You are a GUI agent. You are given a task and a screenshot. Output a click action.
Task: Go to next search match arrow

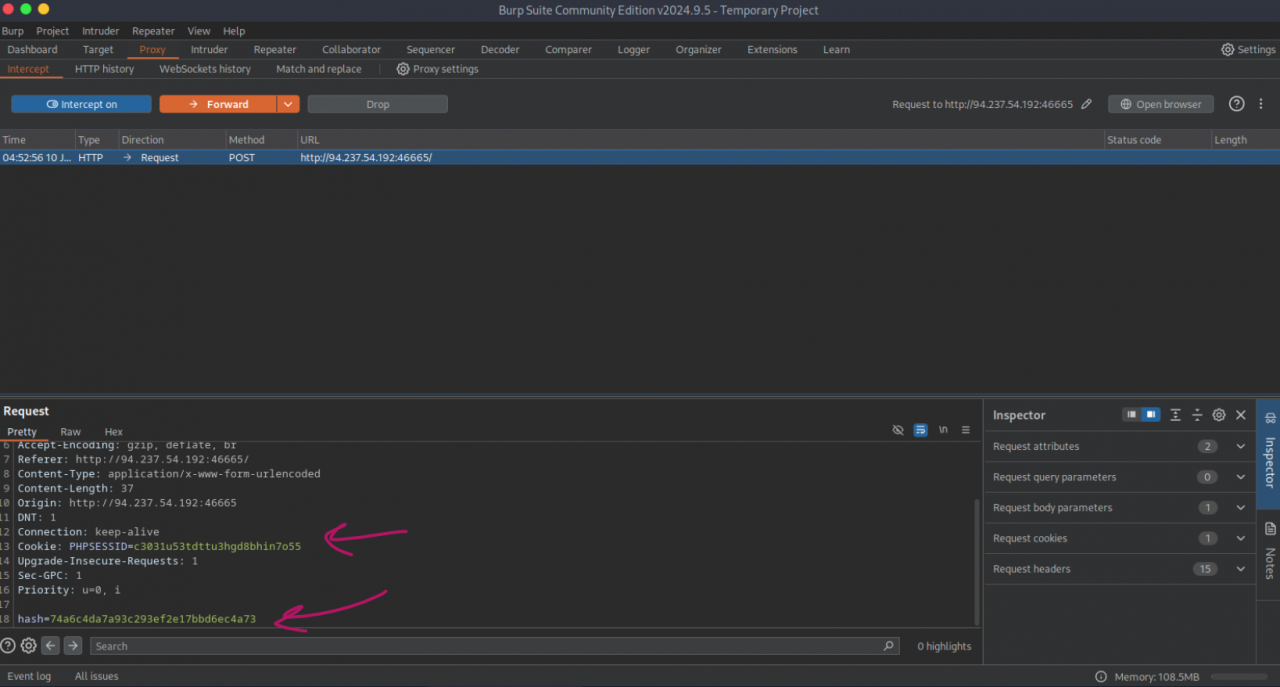coord(72,646)
